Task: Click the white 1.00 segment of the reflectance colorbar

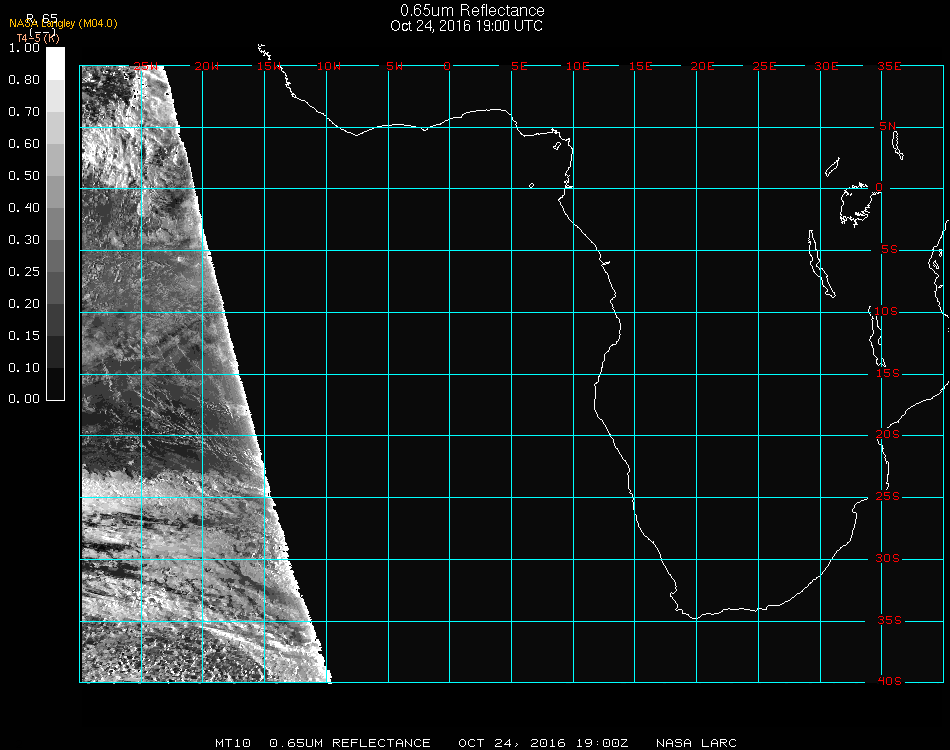Action: pyautogui.click(x=55, y=62)
